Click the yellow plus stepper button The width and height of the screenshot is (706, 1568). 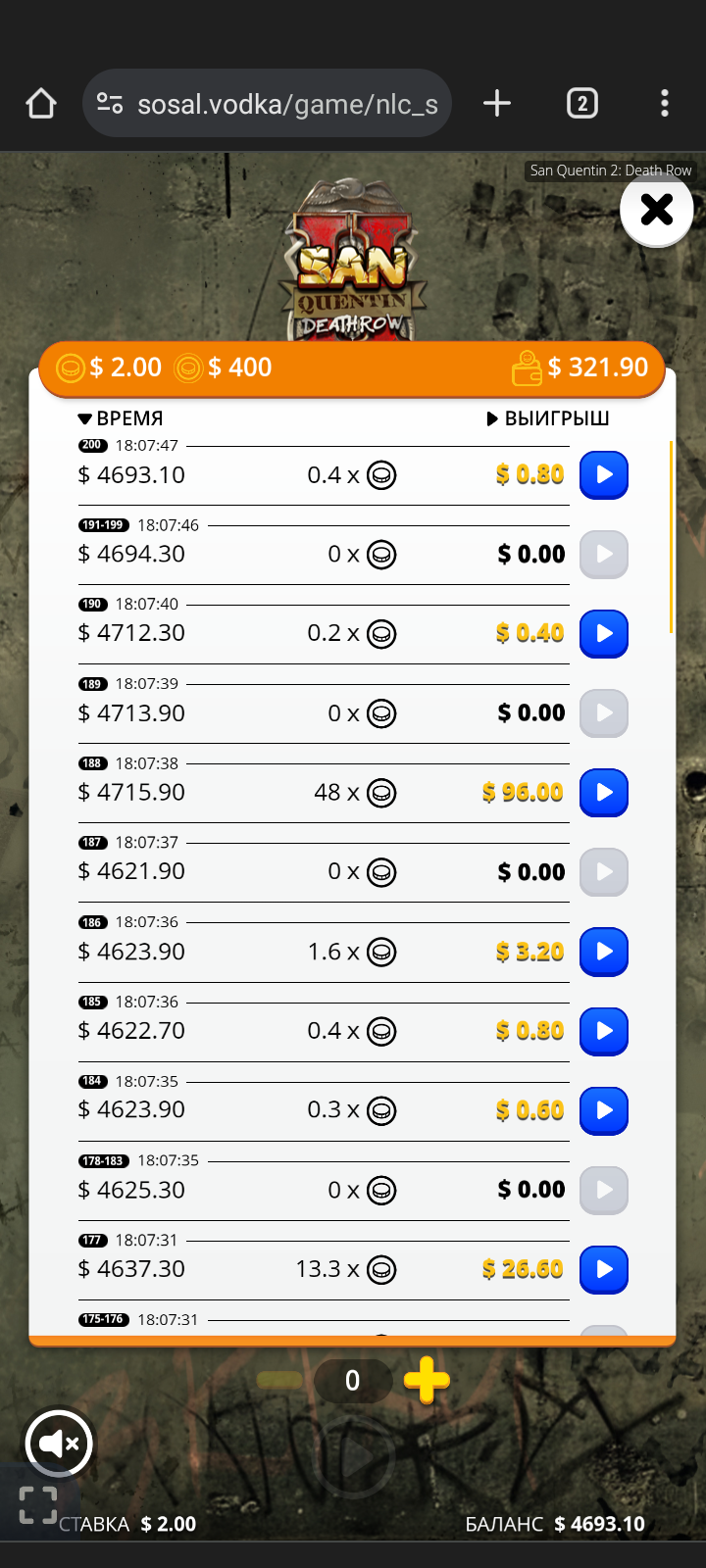427,1381
